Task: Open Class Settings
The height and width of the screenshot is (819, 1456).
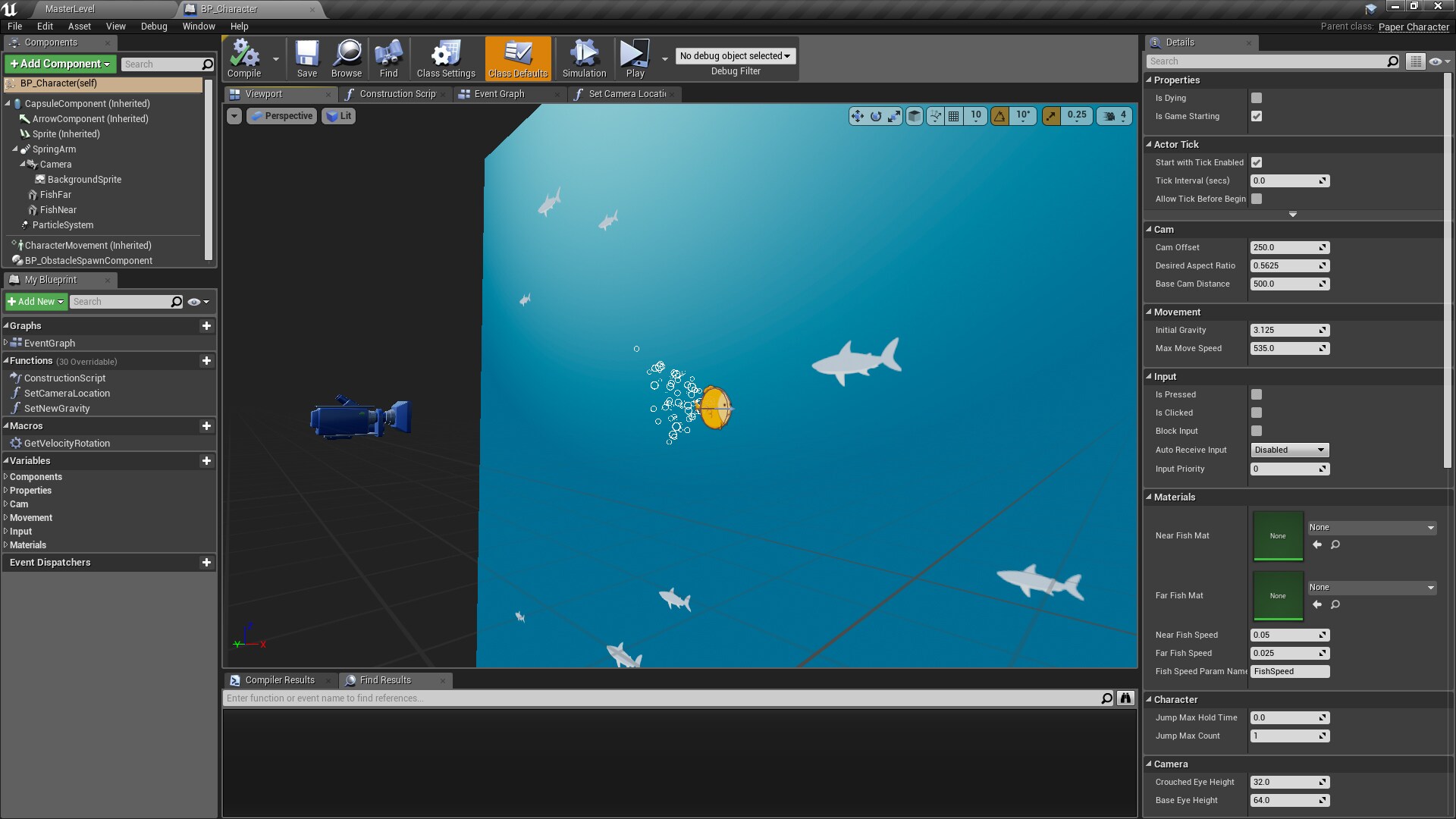Action: 445,57
